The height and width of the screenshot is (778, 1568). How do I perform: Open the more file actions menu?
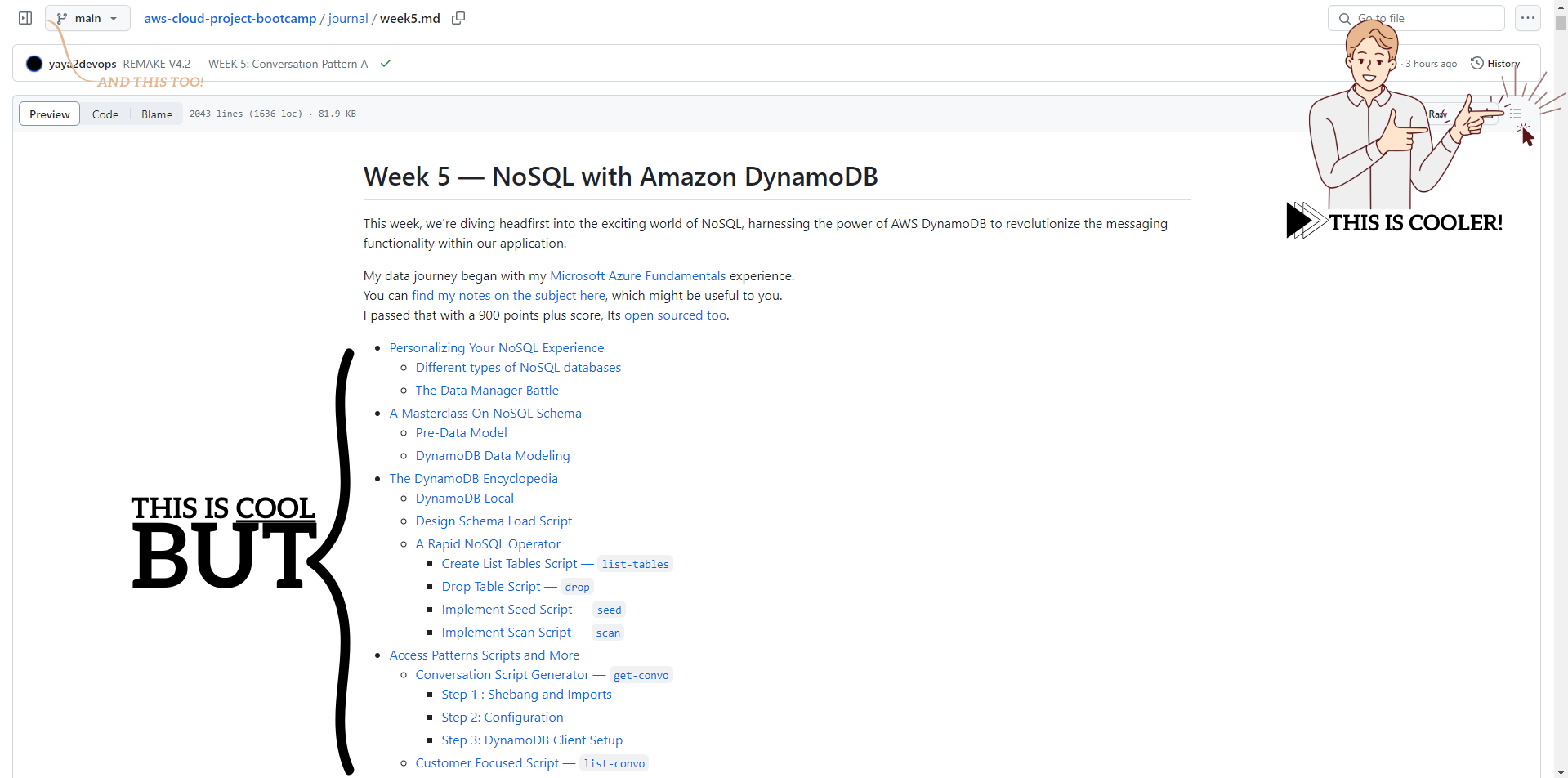pyautogui.click(x=1527, y=18)
